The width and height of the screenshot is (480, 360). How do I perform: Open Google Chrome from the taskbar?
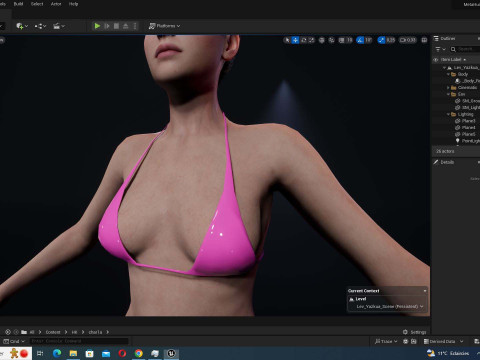click(139, 353)
